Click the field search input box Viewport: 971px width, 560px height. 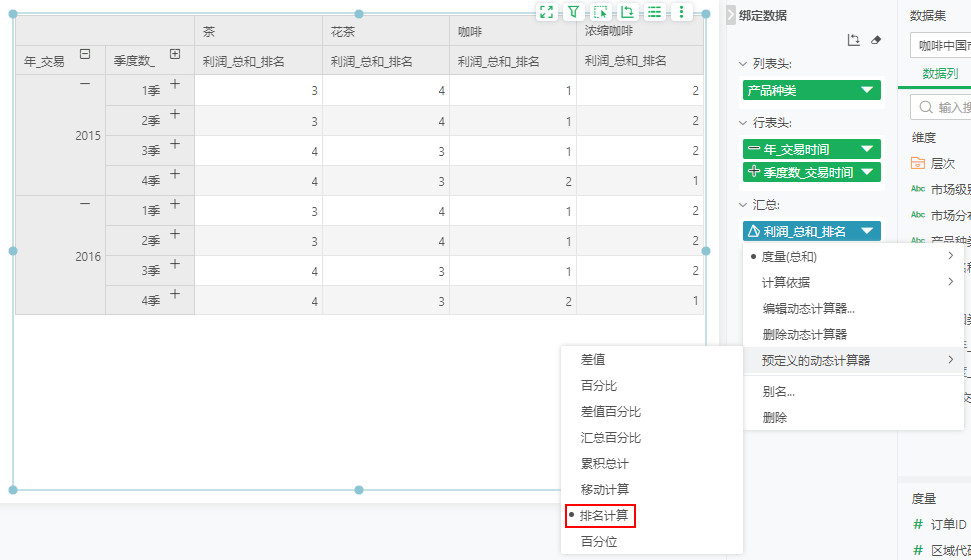click(941, 107)
